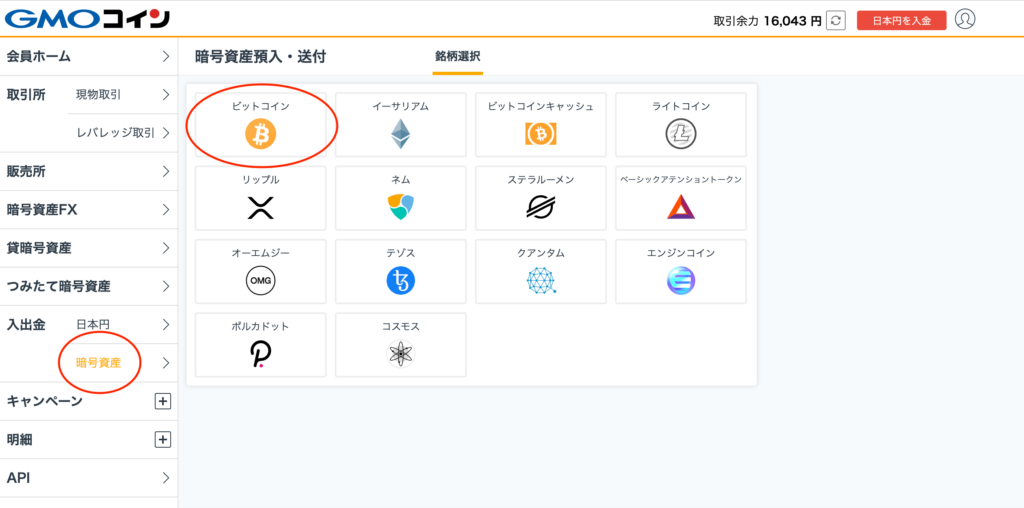Choose the Polkadot P icon

click(x=261, y=355)
